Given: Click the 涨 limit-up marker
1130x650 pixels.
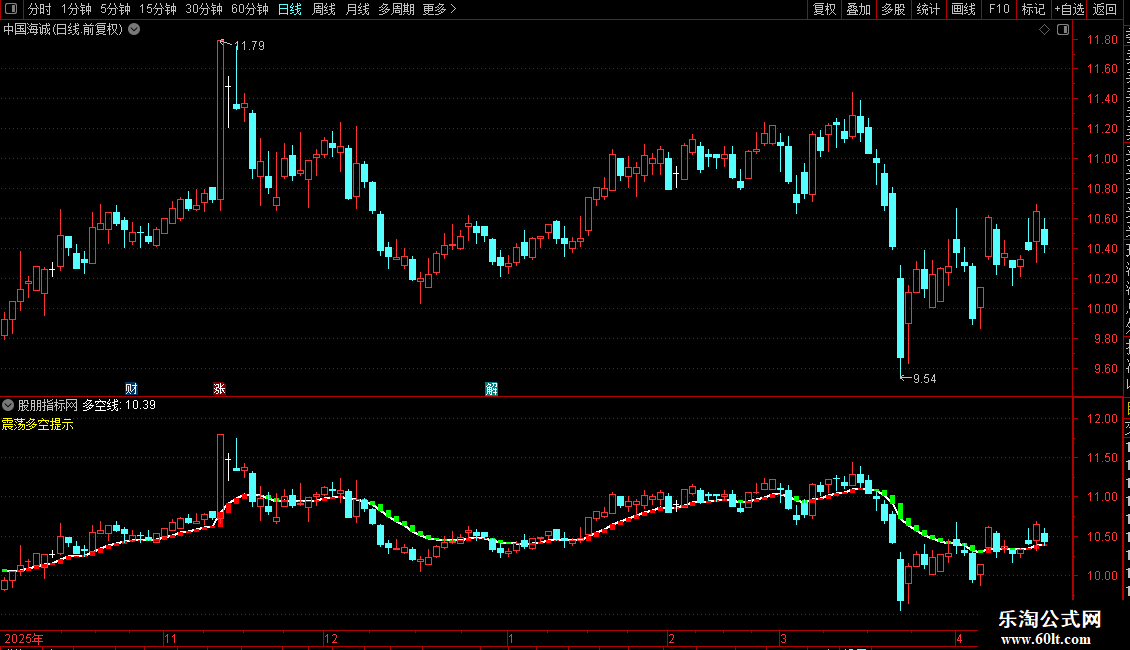Looking at the screenshot, I should [219, 389].
